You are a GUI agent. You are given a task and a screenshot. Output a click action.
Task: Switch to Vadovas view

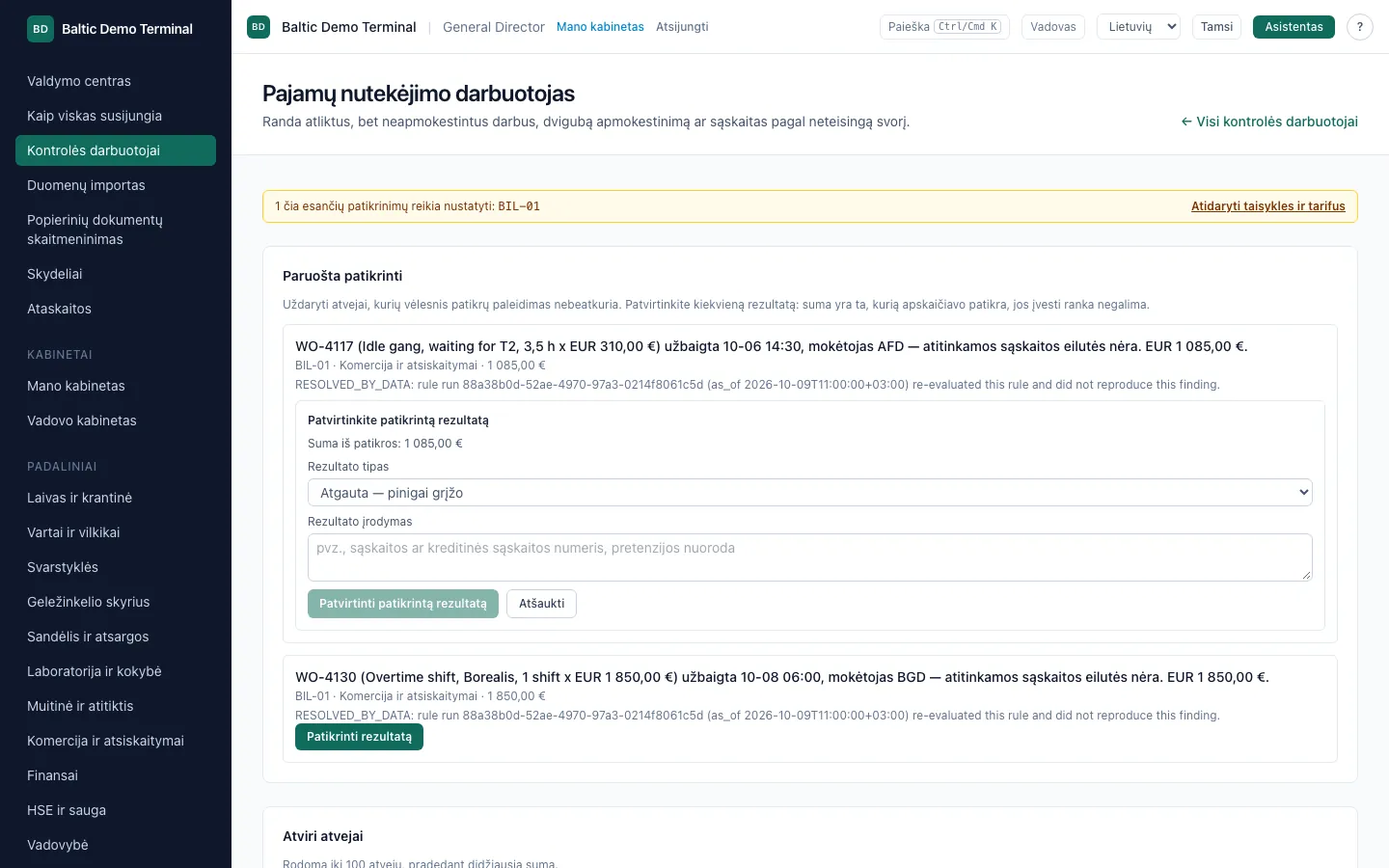(x=1052, y=27)
